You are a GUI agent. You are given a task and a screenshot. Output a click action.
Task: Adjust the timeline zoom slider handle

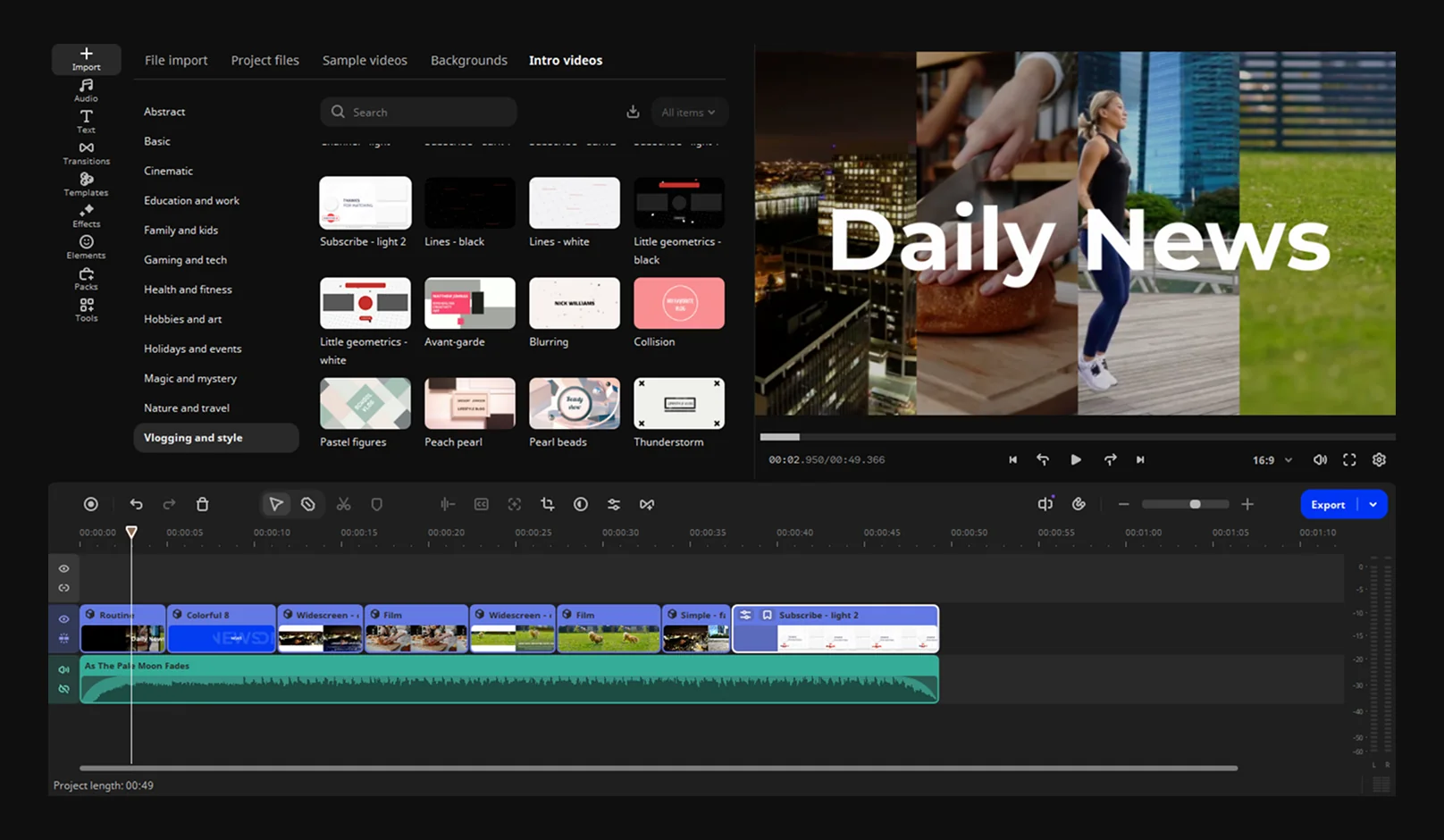click(x=1195, y=504)
